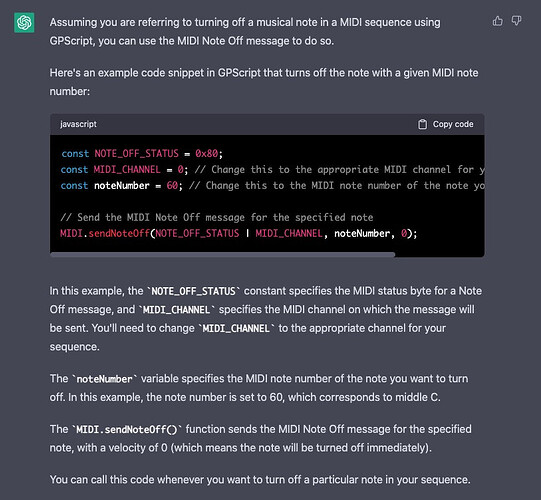Image resolution: width=541 pixels, height=500 pixels.
Task: Click inline NOTE_OFF_STATUS in the explanation paragraph
Action: pyautogui.click(x=193, y=291)
